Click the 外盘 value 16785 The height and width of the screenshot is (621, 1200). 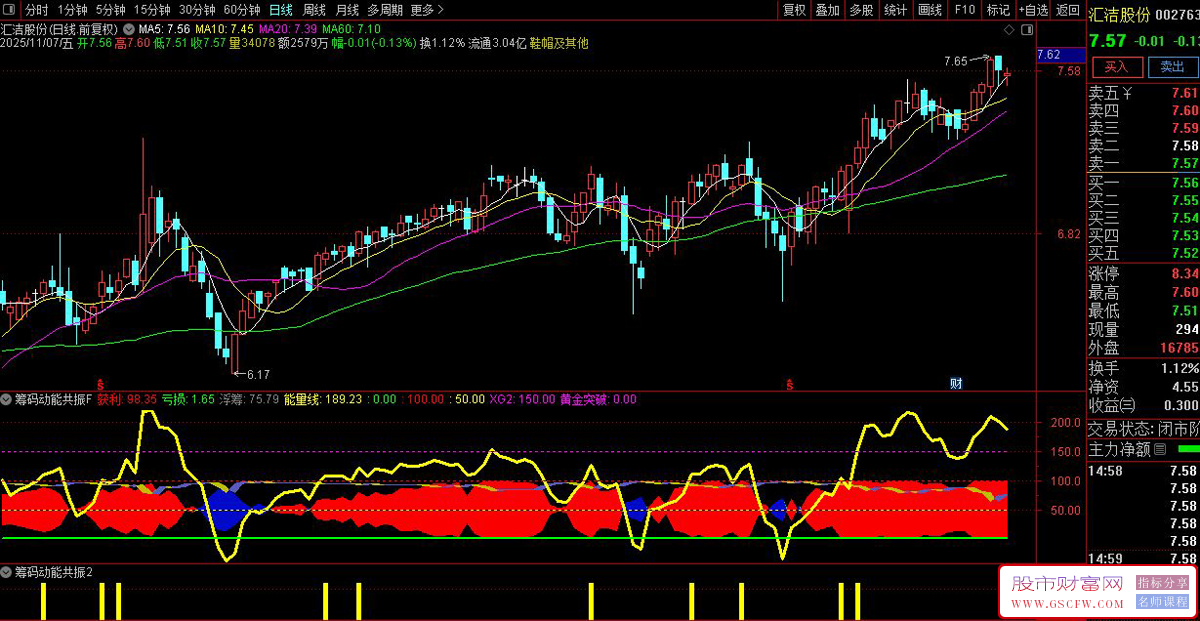click(x=1179, y=348)
